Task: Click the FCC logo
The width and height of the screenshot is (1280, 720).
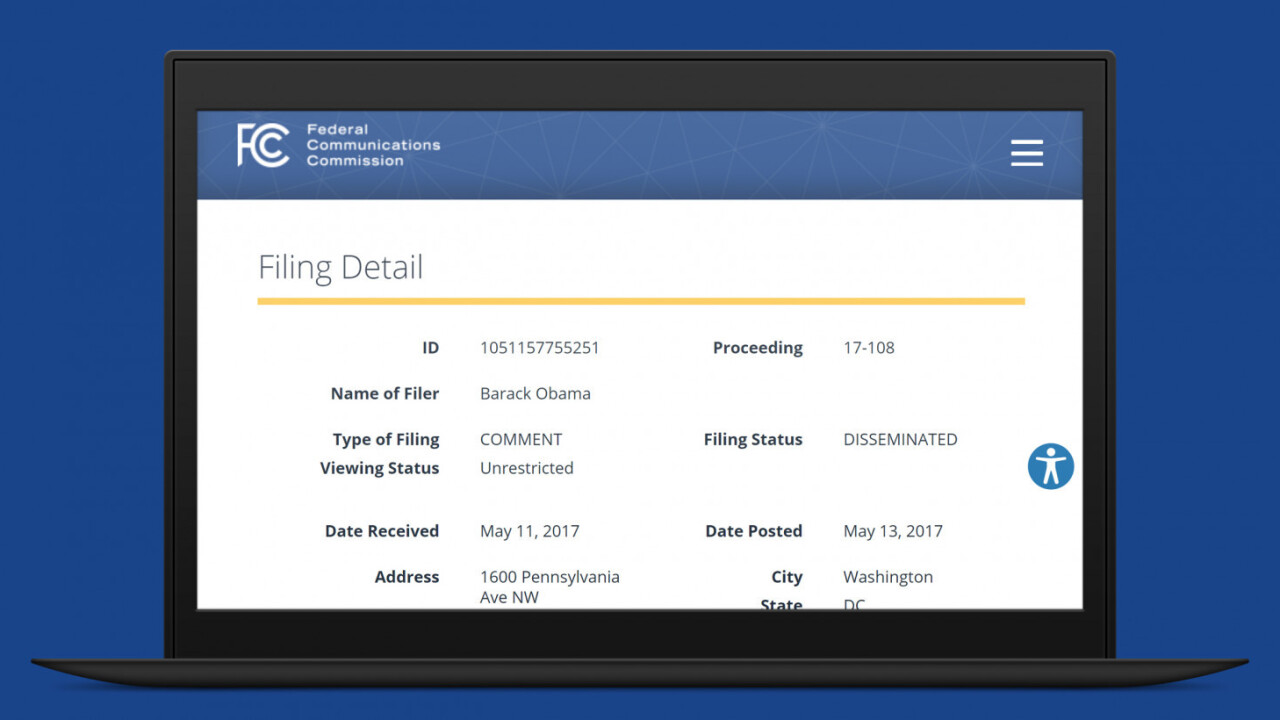Action: point(263,145)
